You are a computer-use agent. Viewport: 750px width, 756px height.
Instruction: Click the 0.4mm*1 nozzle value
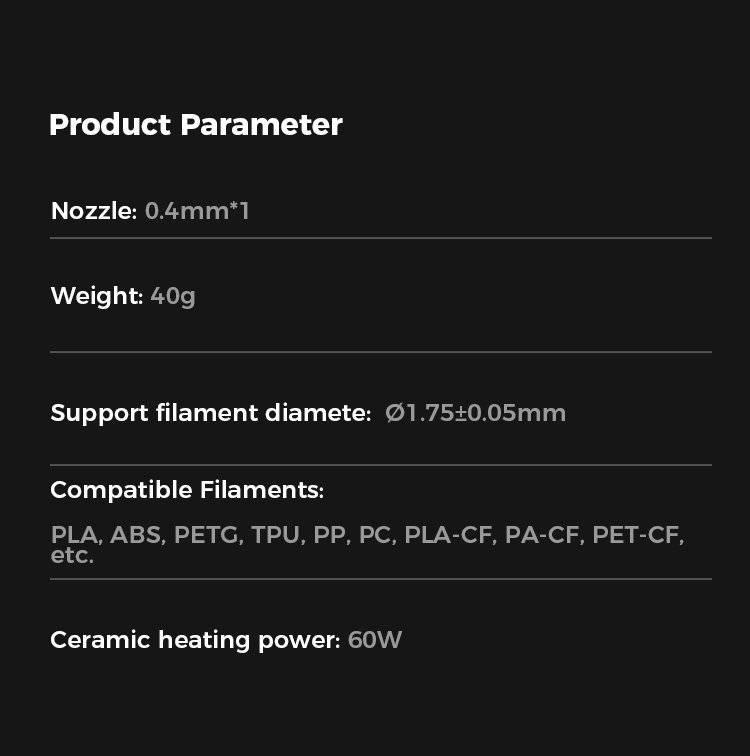(x=197, y=211)
